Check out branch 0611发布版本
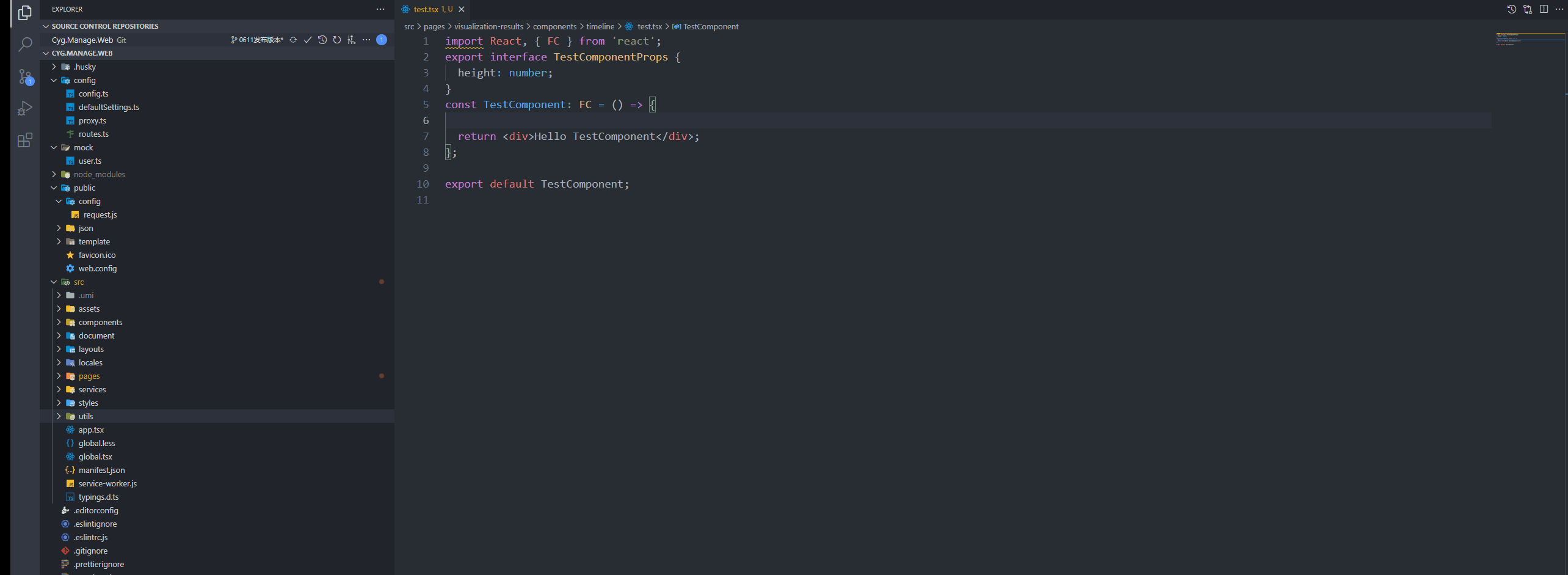The height and width of the screenshot is (575, 1568). point(257,40)
